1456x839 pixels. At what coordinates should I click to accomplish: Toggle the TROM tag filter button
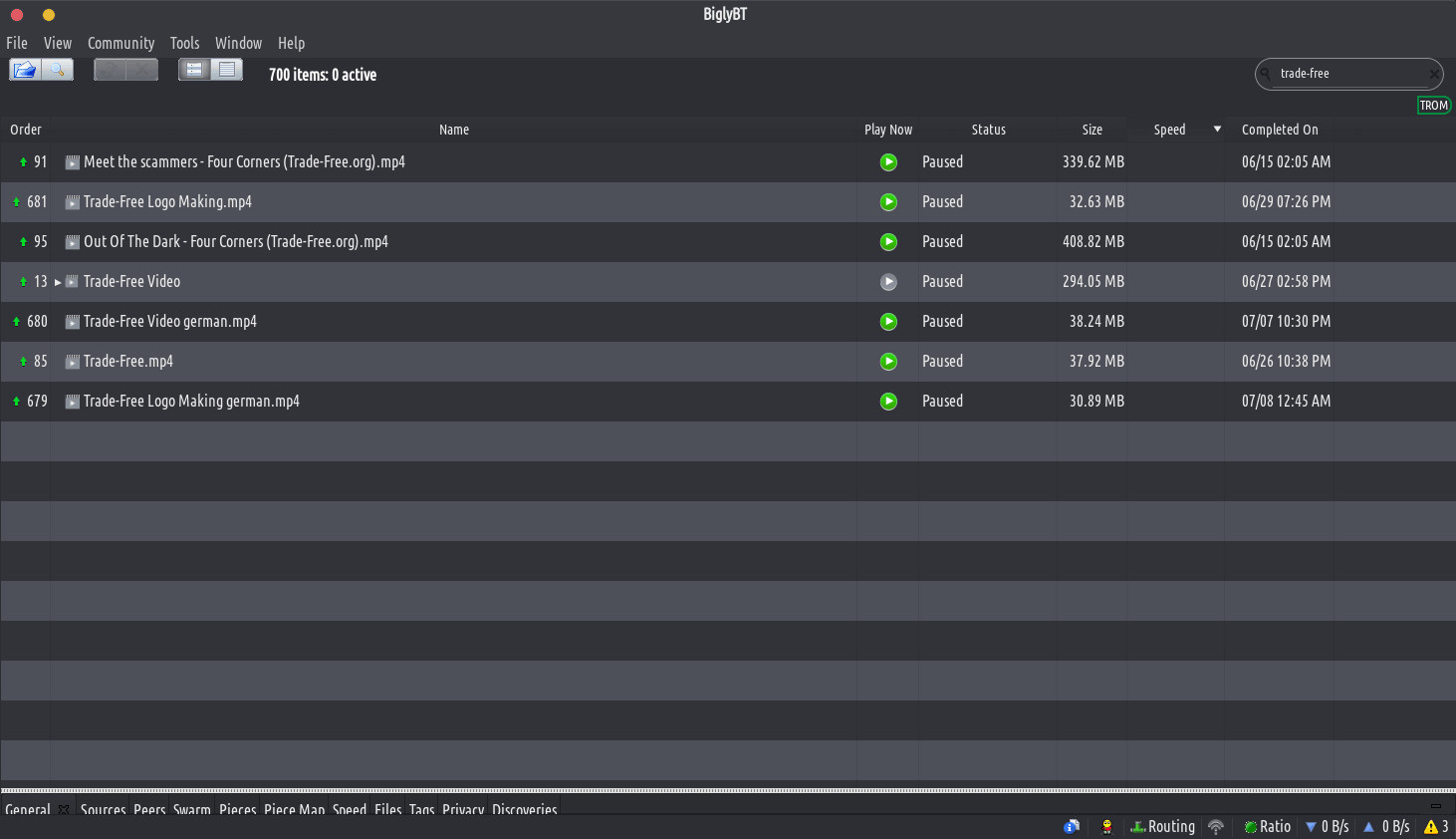pyautogui.click(x=1433, y=106)
